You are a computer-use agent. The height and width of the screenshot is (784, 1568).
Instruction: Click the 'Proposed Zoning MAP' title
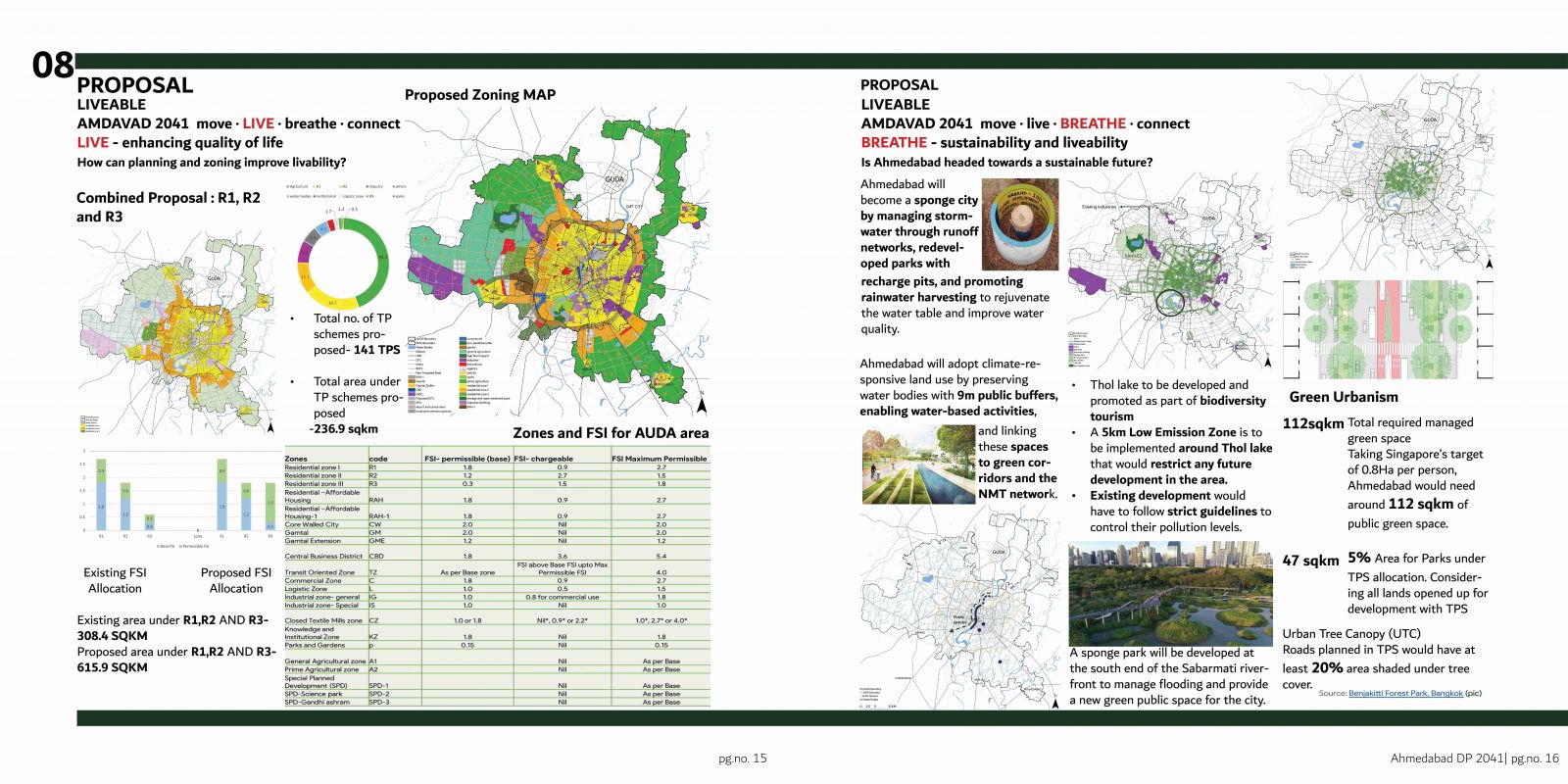coord(480,95)
